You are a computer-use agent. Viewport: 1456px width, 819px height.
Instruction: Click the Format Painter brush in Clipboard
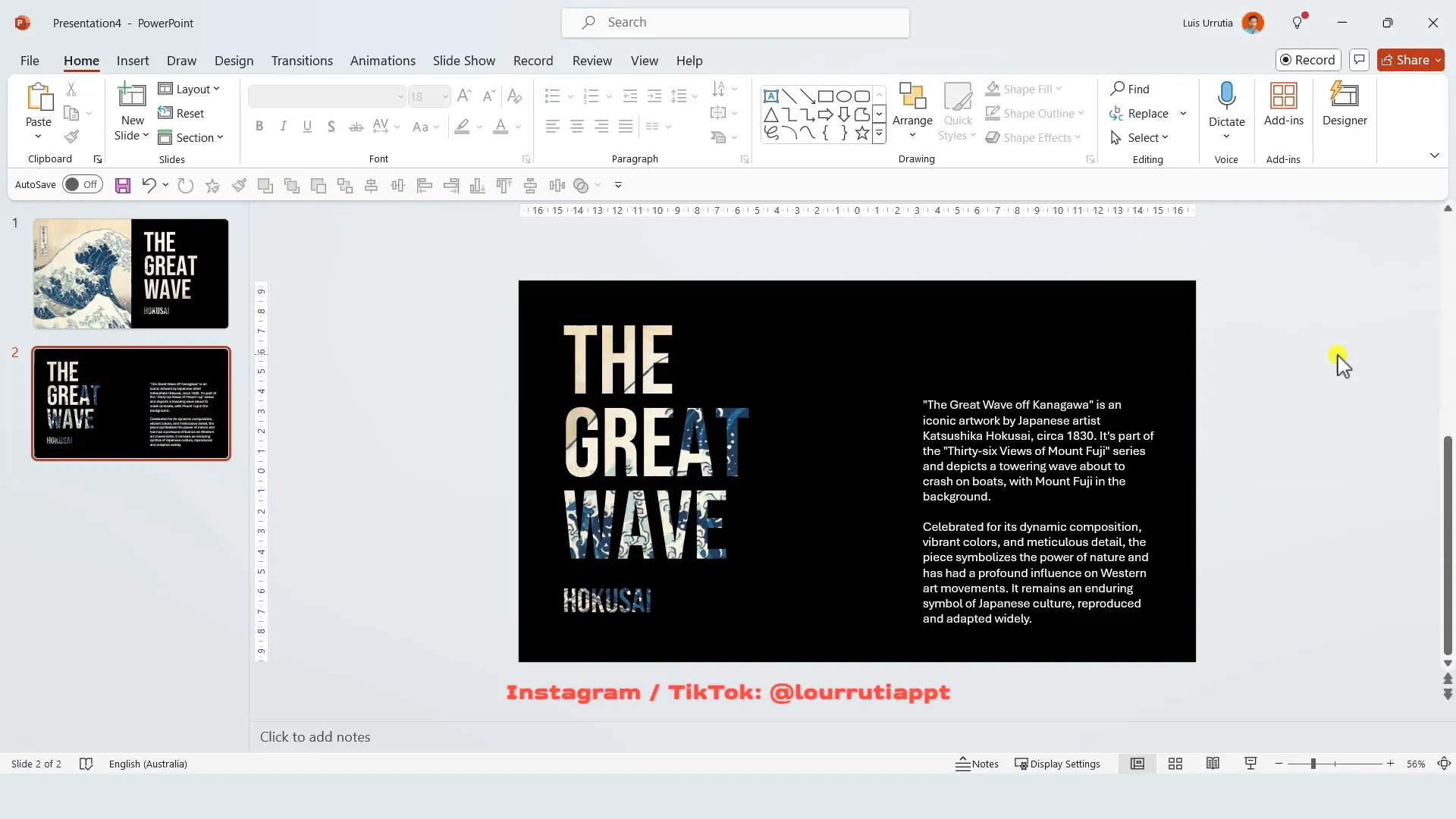[71, 137]
